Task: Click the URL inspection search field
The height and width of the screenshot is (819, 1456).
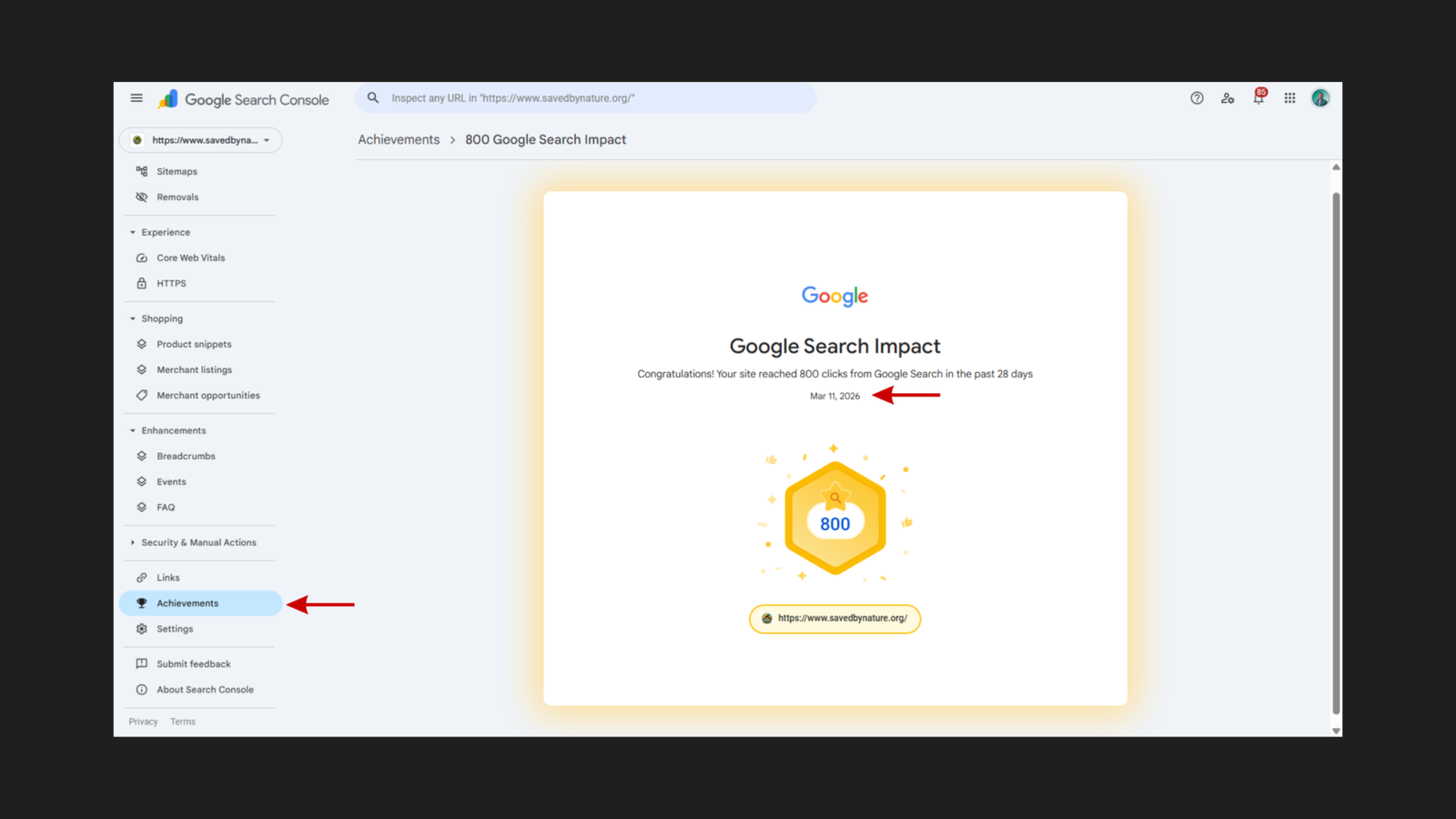Action: coord(585,97)
